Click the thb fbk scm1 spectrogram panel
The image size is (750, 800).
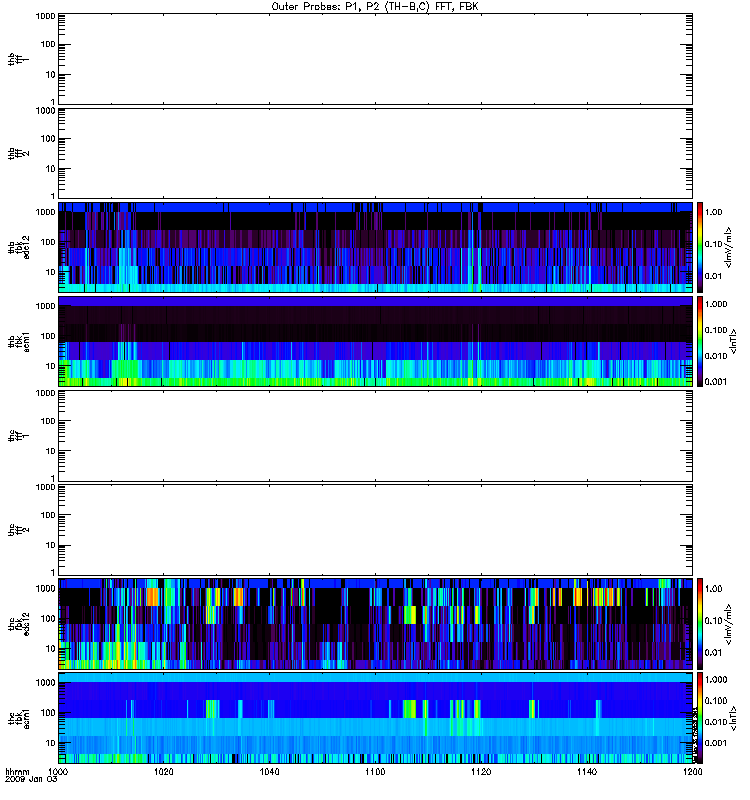pyautogui.click(x=375, y=341)
